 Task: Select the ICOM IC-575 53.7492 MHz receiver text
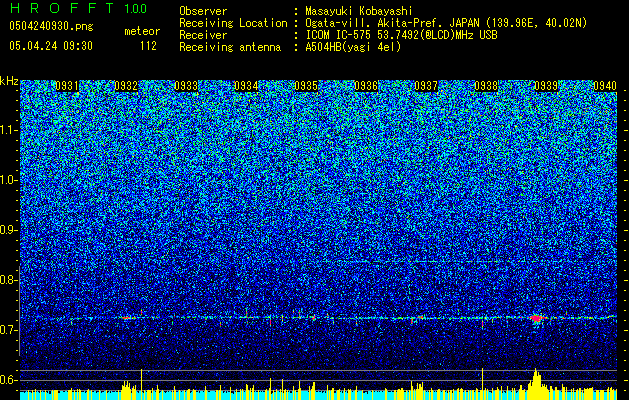coord(401,35)
